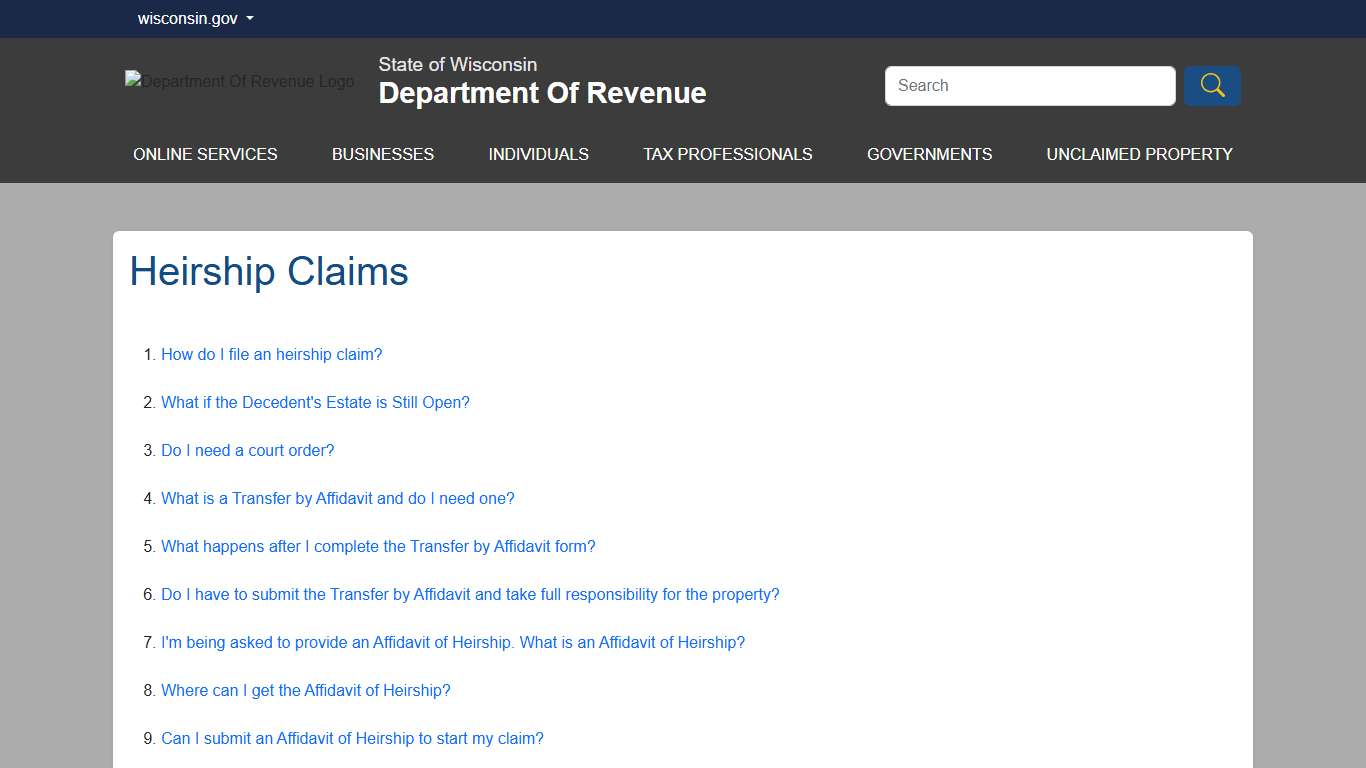Open the Governments menu
This screenshot has height=768, width=1366.
(x=929, y=154)
